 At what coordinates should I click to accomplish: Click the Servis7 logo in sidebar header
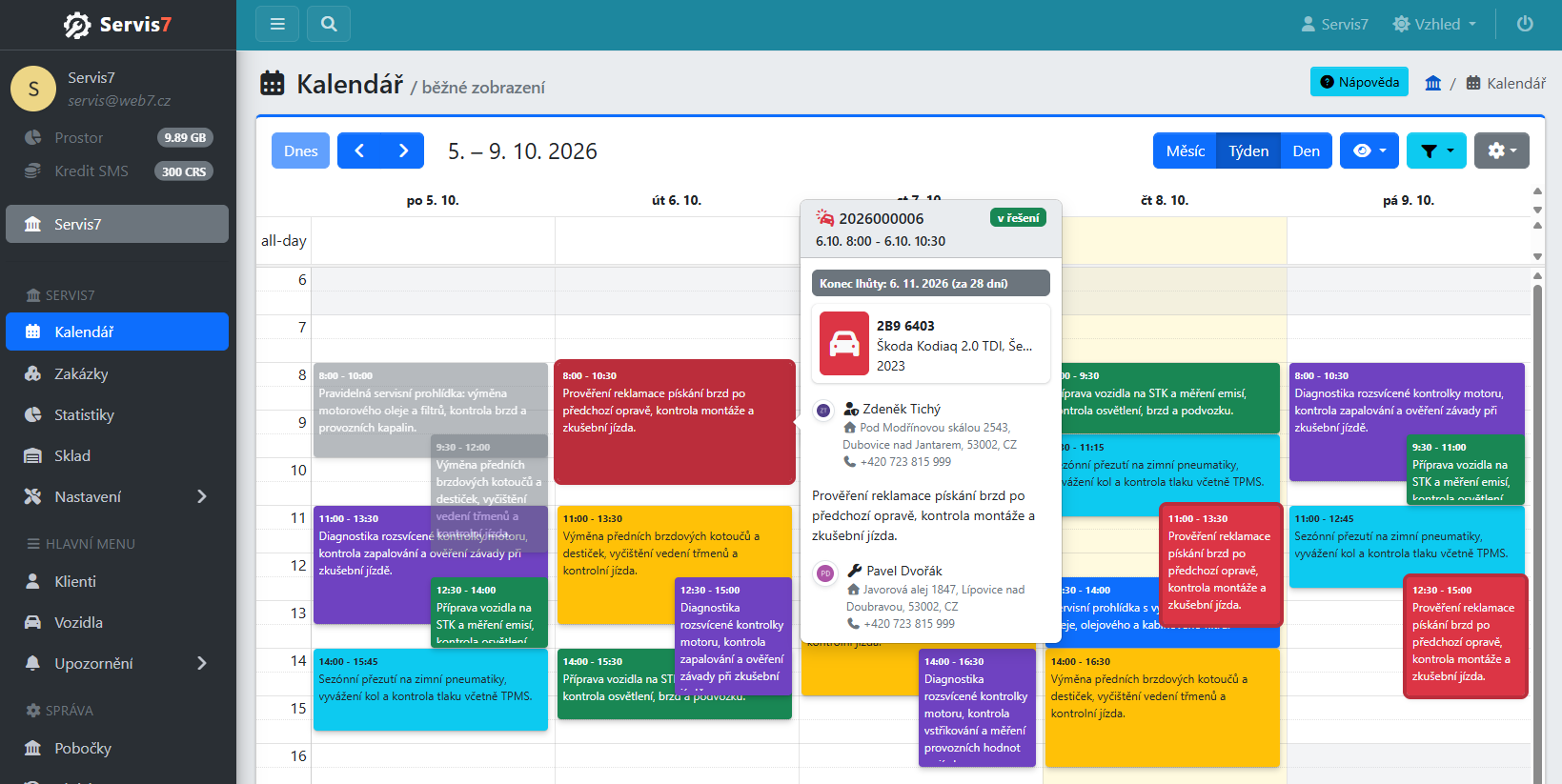pos(117,25)
